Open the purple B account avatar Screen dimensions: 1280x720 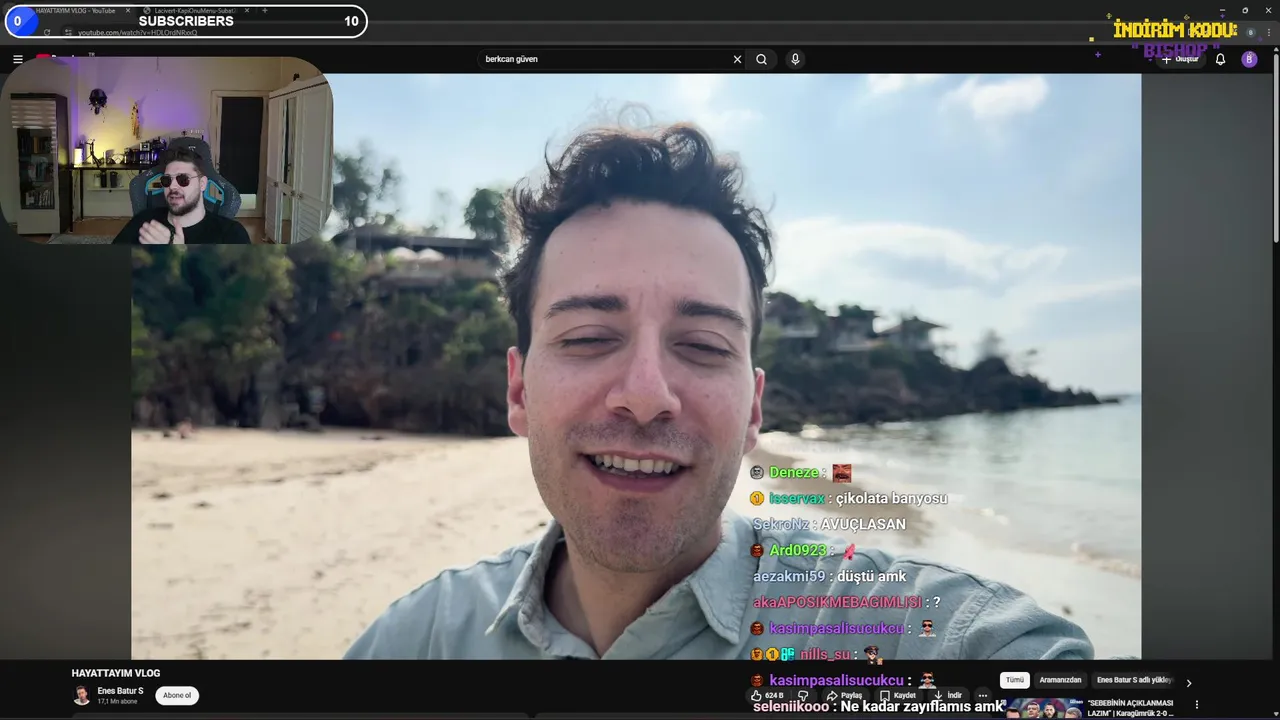pos(1249,59)
